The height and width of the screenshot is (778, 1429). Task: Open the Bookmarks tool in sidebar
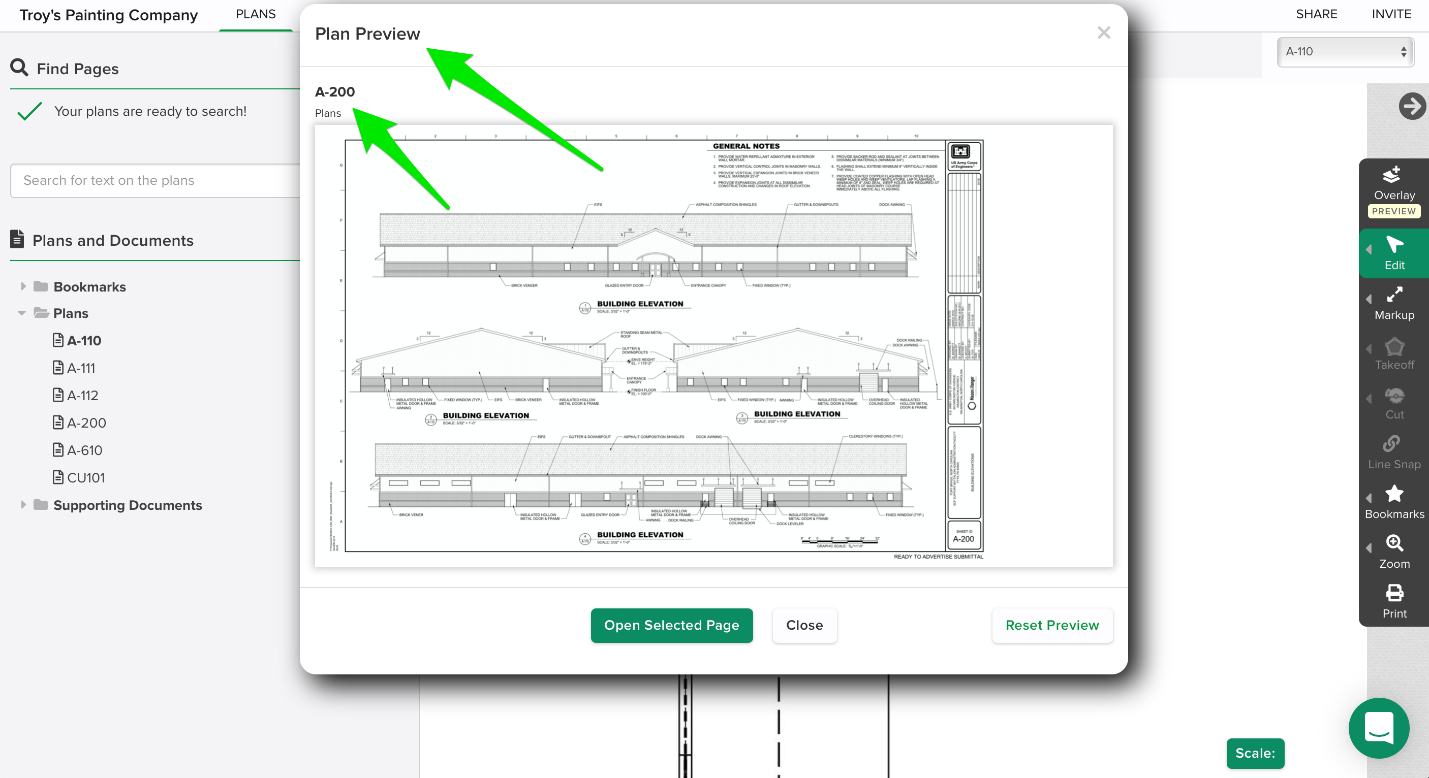(x=1394, y=502)
